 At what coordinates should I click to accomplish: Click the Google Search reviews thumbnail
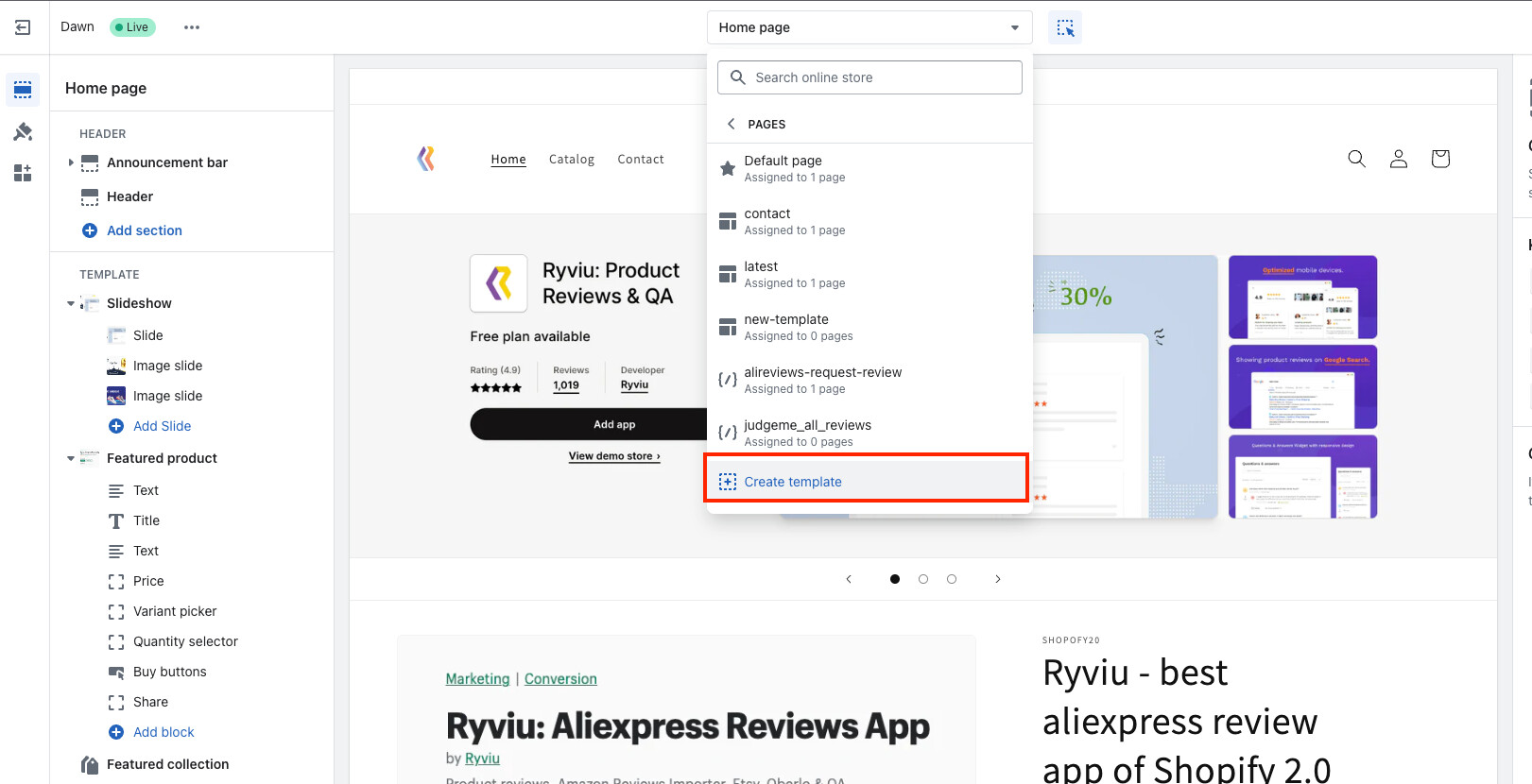point(1302,387)
